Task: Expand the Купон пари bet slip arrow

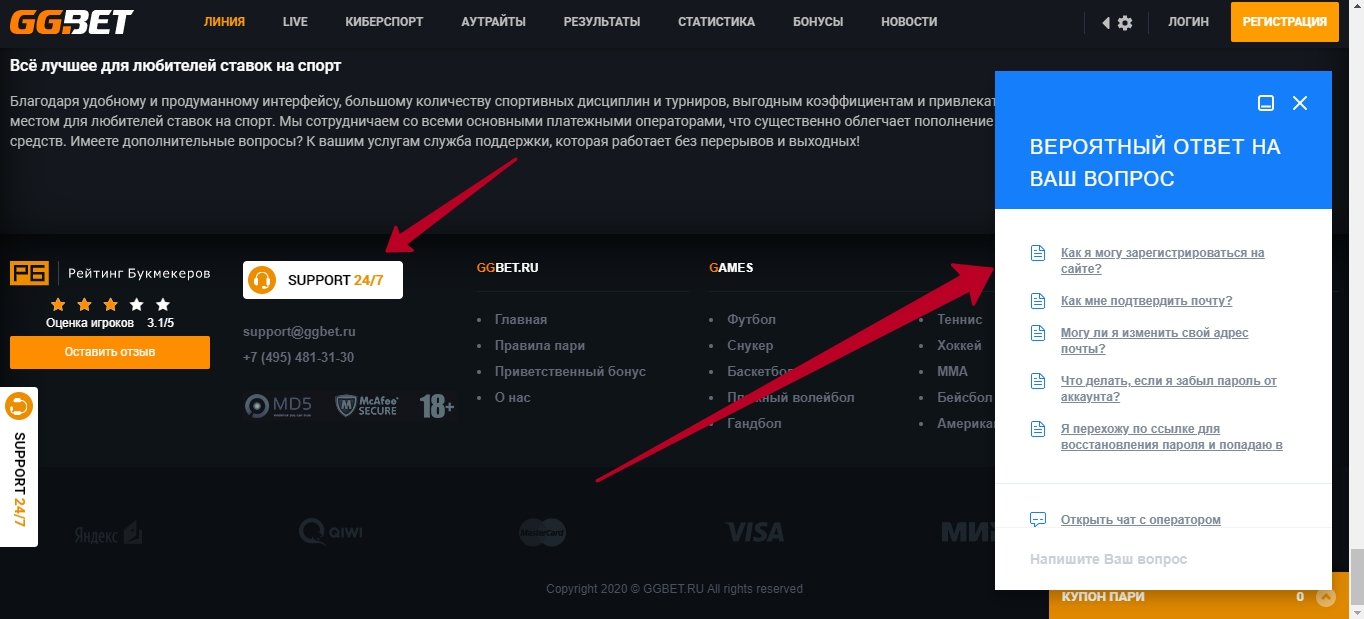Action: [x=1326, y=597]
